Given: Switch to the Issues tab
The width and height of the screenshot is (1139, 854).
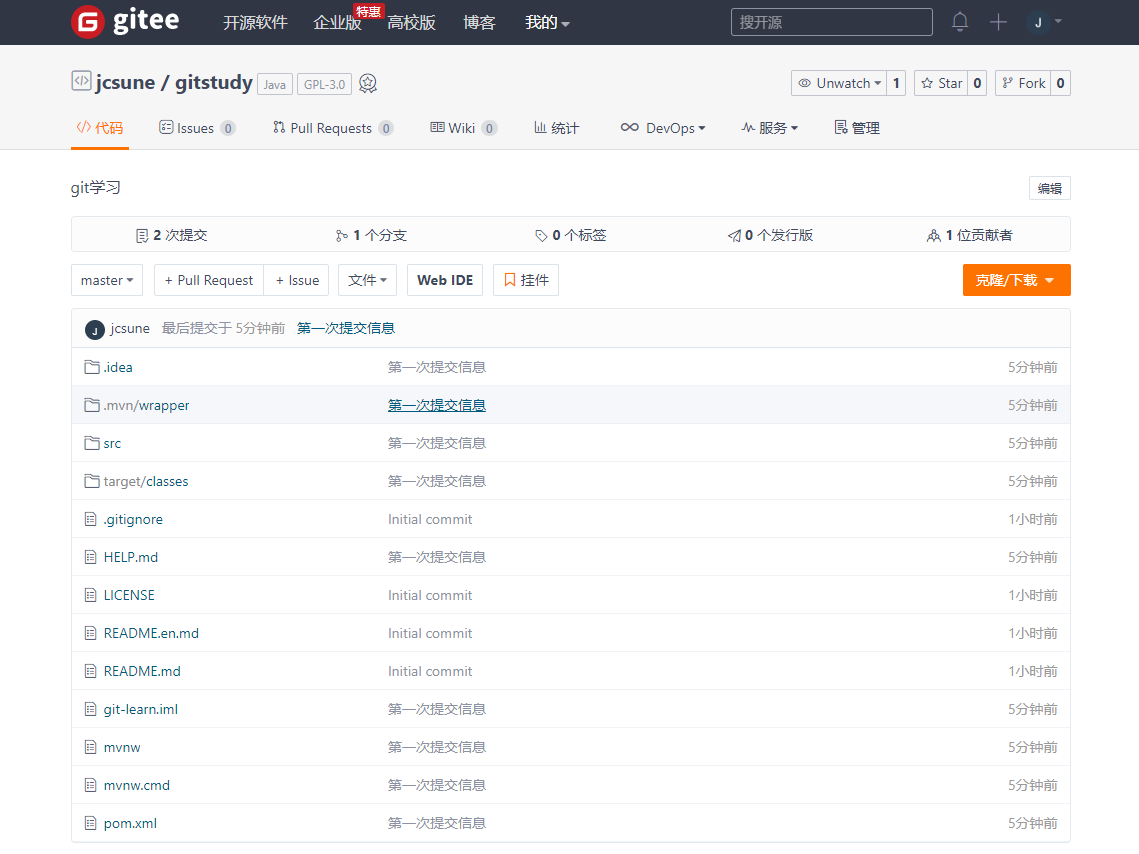Looking at the screenshot, I should point(196,128).
